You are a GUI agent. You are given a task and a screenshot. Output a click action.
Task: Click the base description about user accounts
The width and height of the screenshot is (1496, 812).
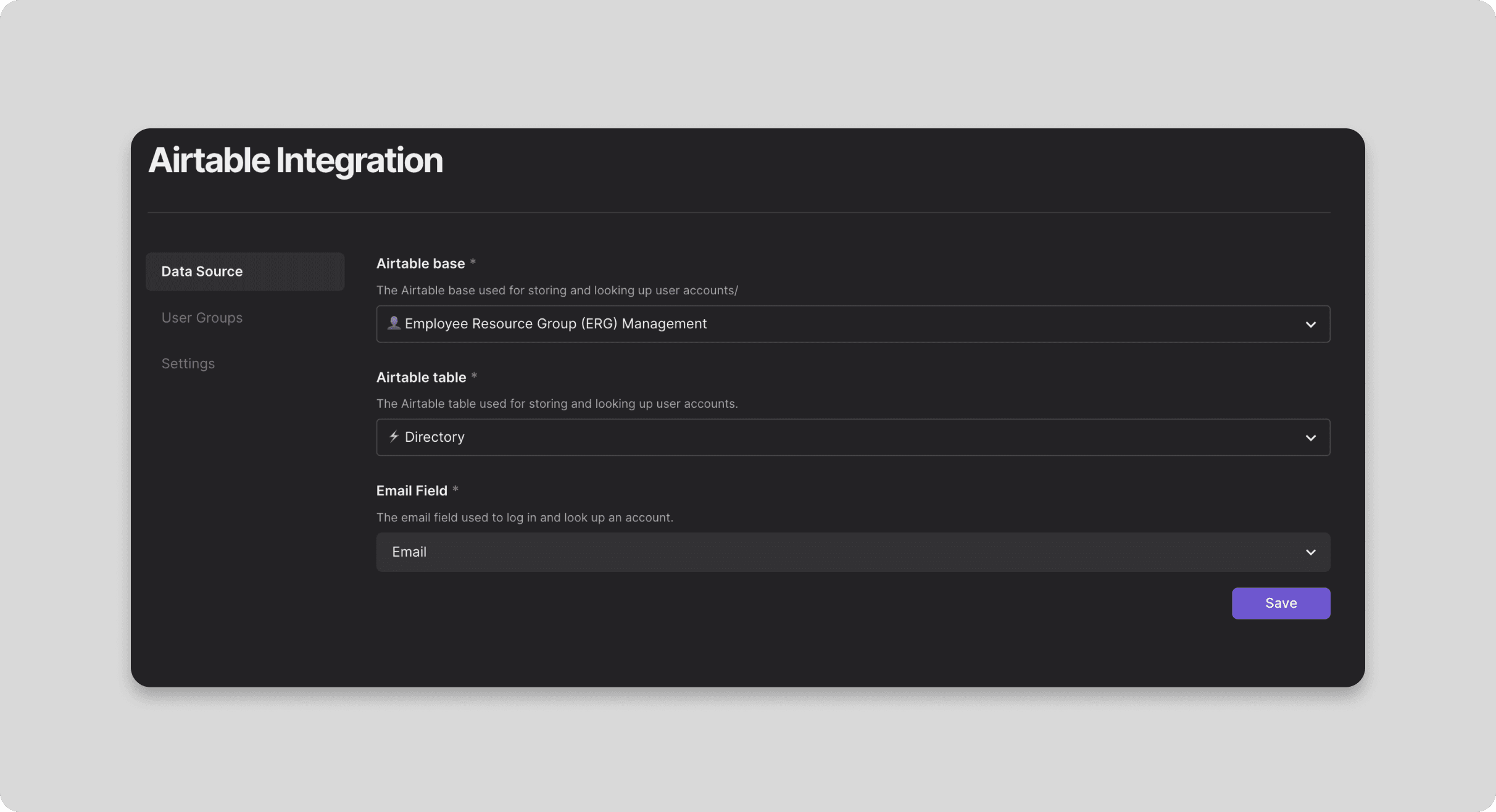[557, 290]
